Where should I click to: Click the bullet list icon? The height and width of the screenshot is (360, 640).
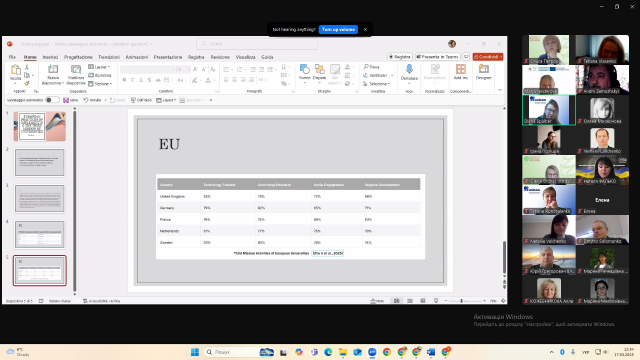(226, 69)
